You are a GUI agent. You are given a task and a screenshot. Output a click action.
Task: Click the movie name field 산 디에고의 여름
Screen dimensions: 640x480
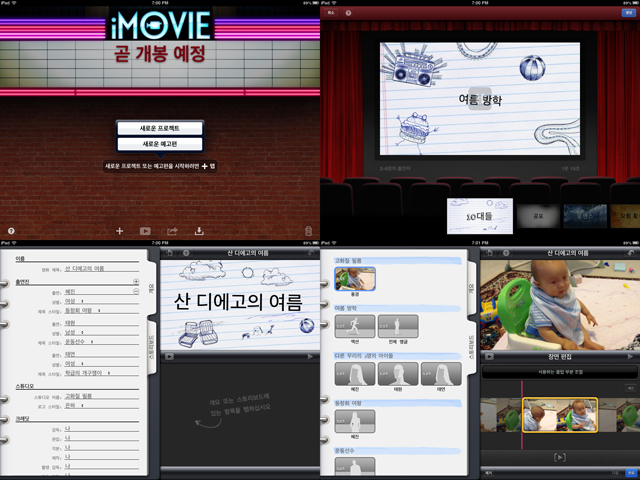(x=90, y=270)
